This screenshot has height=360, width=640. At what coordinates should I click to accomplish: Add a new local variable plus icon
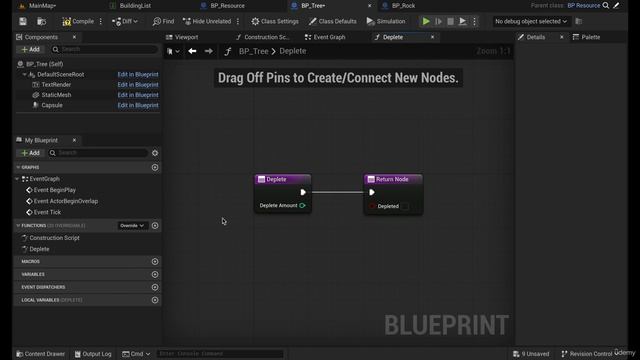coord(155,300)
